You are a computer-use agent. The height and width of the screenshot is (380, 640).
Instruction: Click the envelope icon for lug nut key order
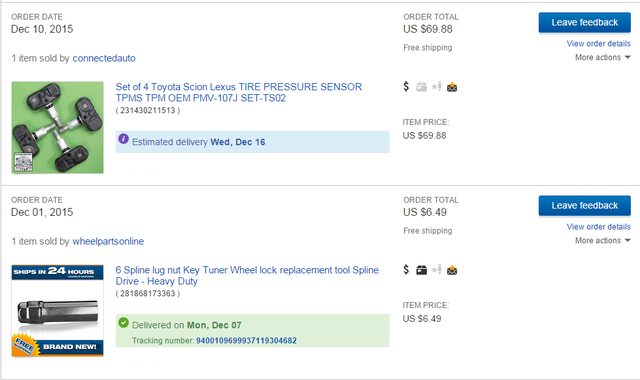452,270
